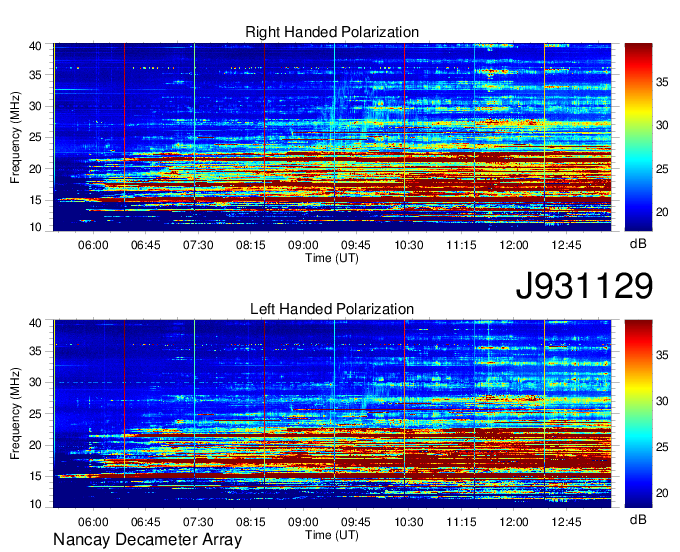Click 07:30 time tick on Right Handed plot

[x=198, y=245]
